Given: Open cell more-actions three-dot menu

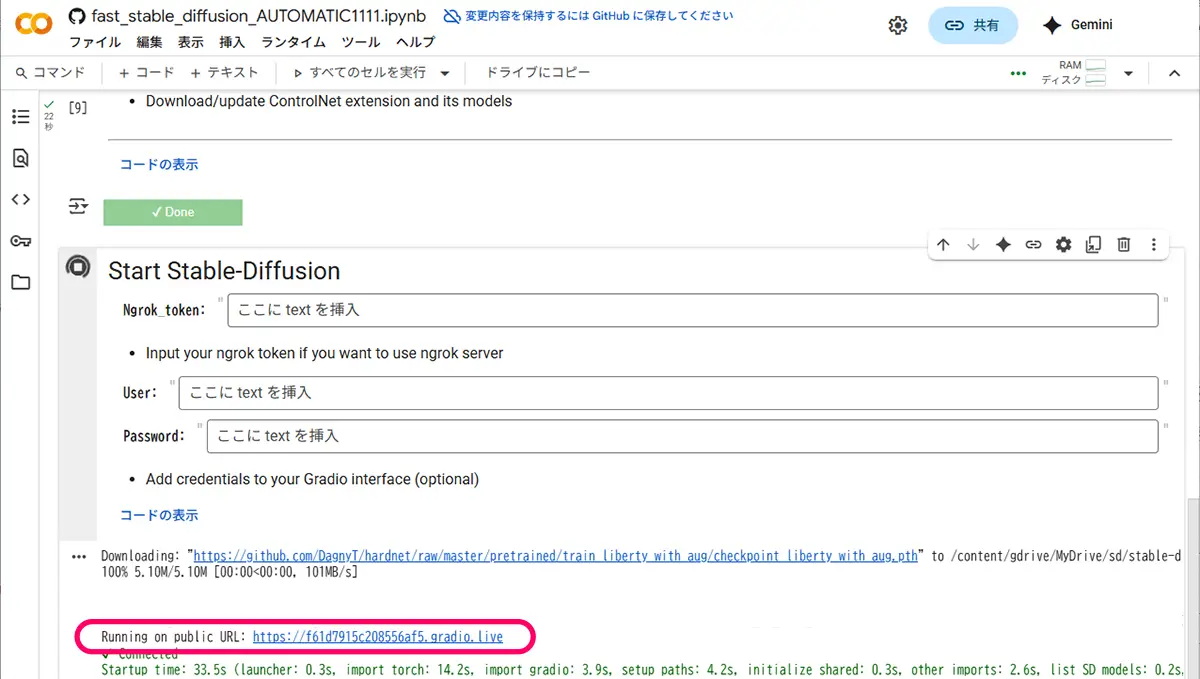Looking at the screenshot, I should pos(1154,245).
